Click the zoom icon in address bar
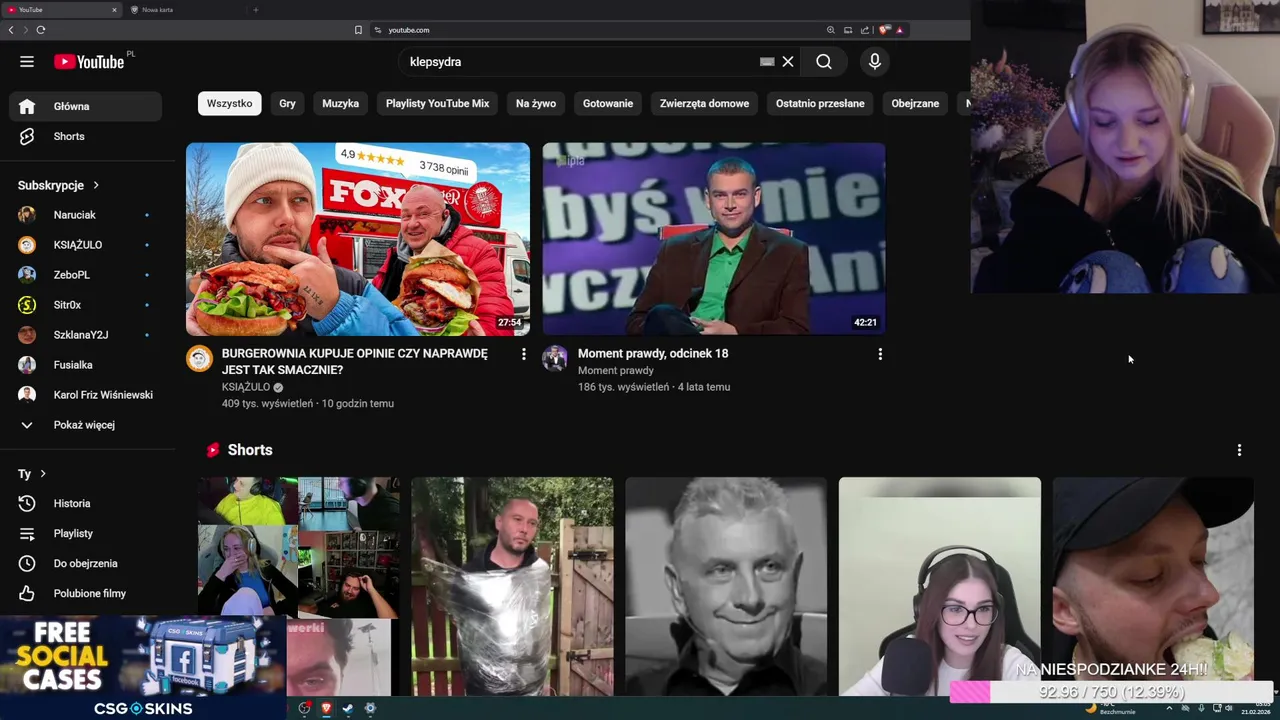The width and height of the screenshot is (1280, 720). (x=830, y=30)
